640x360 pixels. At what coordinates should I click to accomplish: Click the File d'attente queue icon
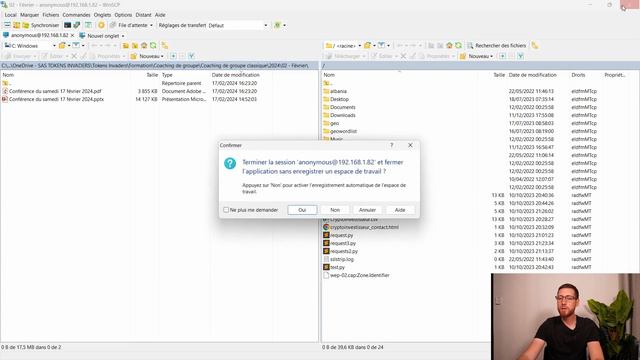click(113, 25)
